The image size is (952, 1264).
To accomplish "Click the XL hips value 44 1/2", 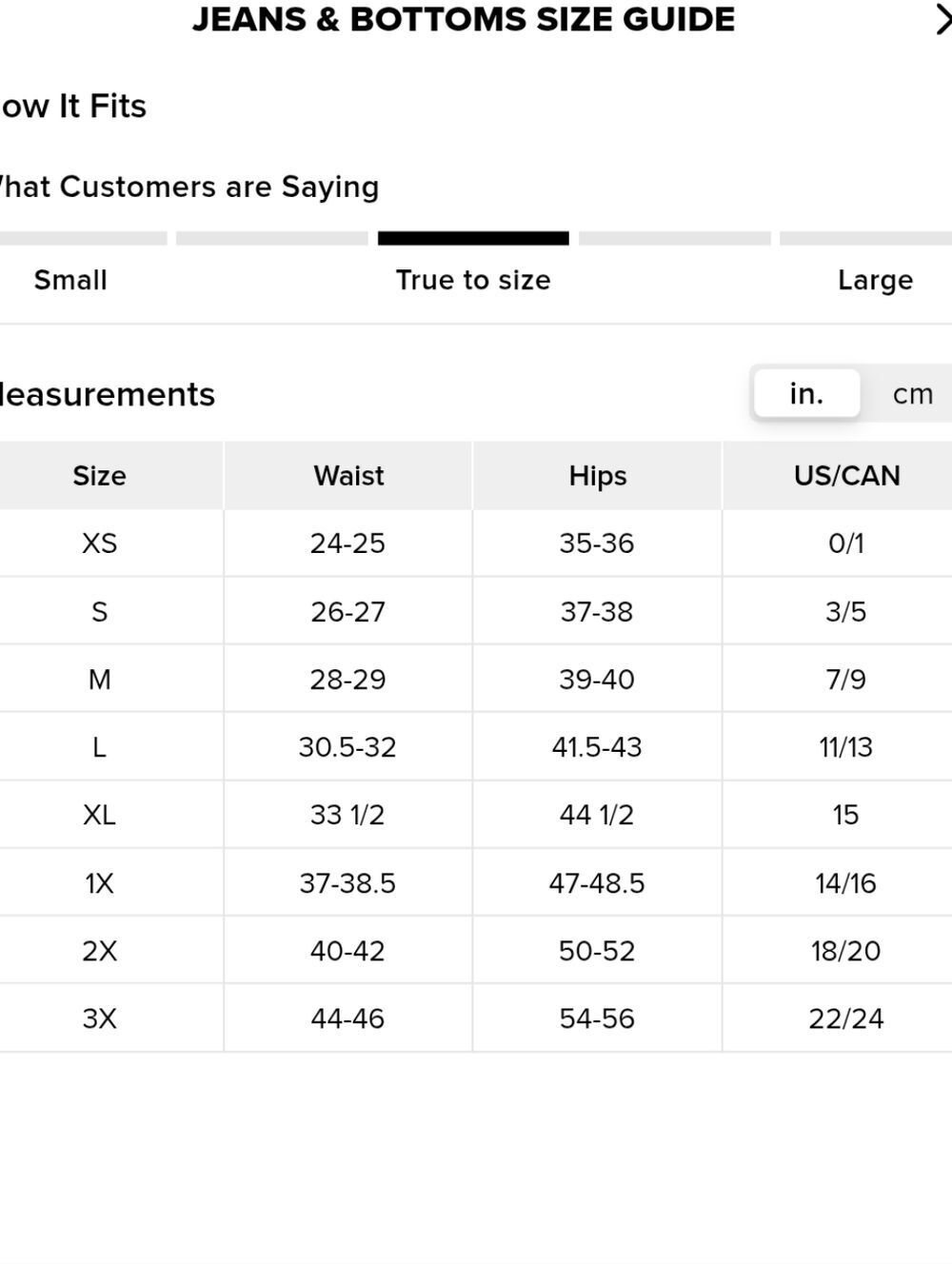I will point(597,815).
